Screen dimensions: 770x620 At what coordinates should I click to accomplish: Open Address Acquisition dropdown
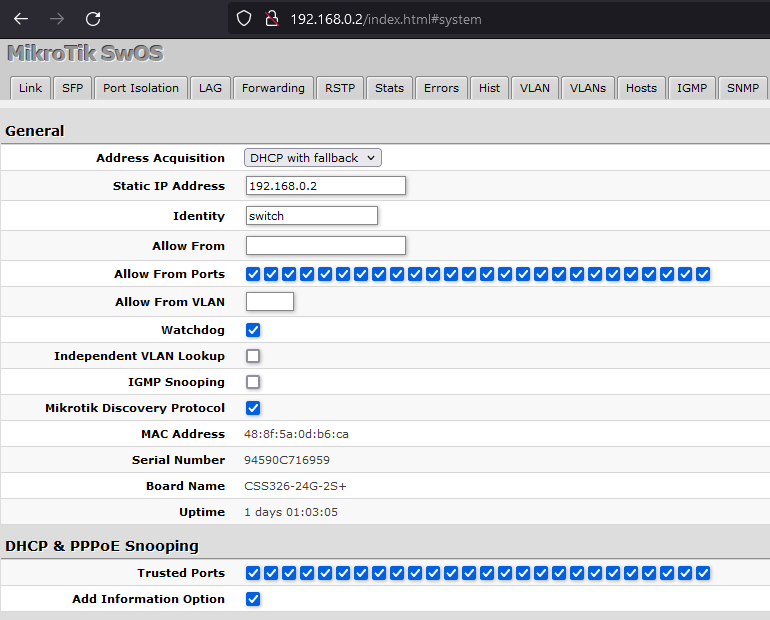313,158
